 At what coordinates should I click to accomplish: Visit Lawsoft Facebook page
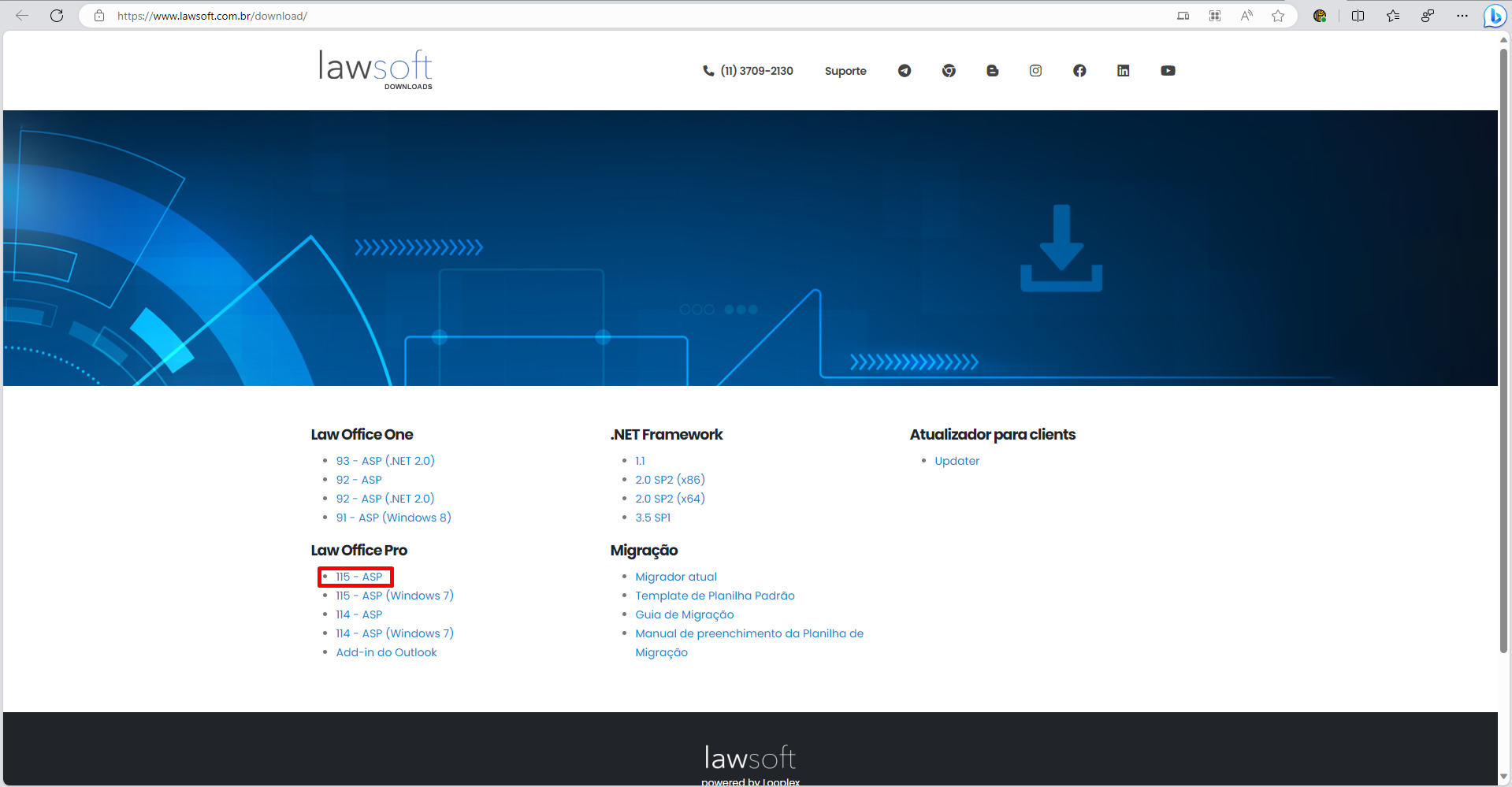[x=1079, y=71]
